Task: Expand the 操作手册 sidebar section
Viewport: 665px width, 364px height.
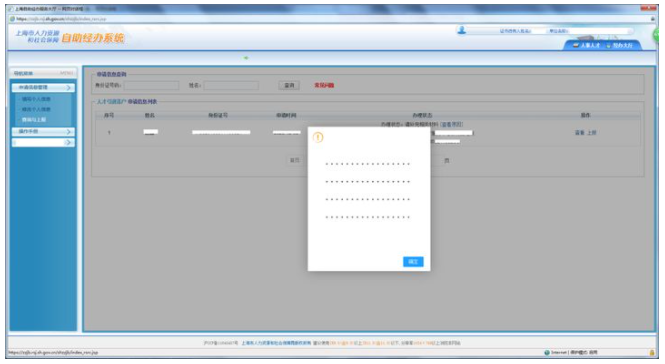Action: 43,132
